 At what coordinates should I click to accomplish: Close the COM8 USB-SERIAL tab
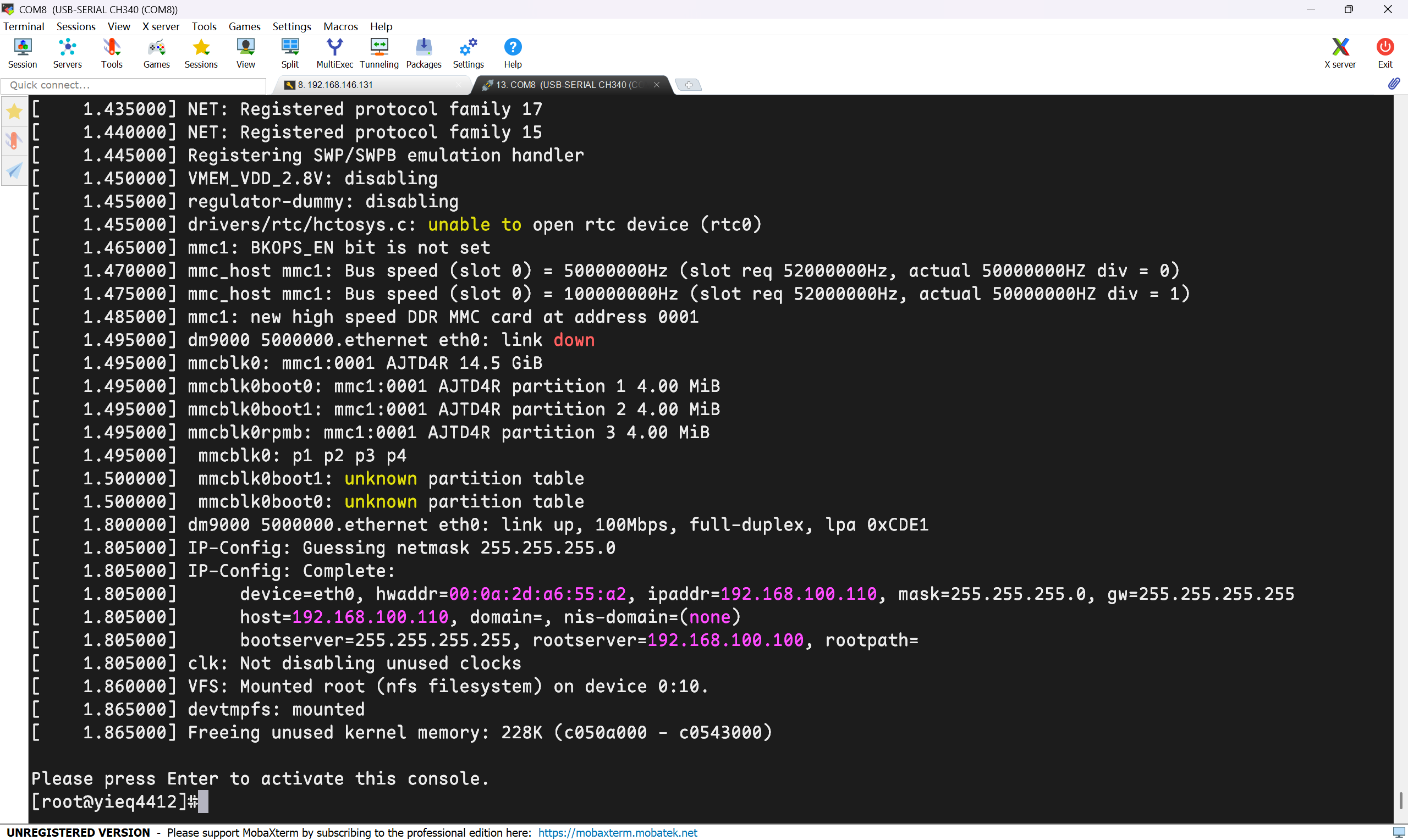coord(657,85)
